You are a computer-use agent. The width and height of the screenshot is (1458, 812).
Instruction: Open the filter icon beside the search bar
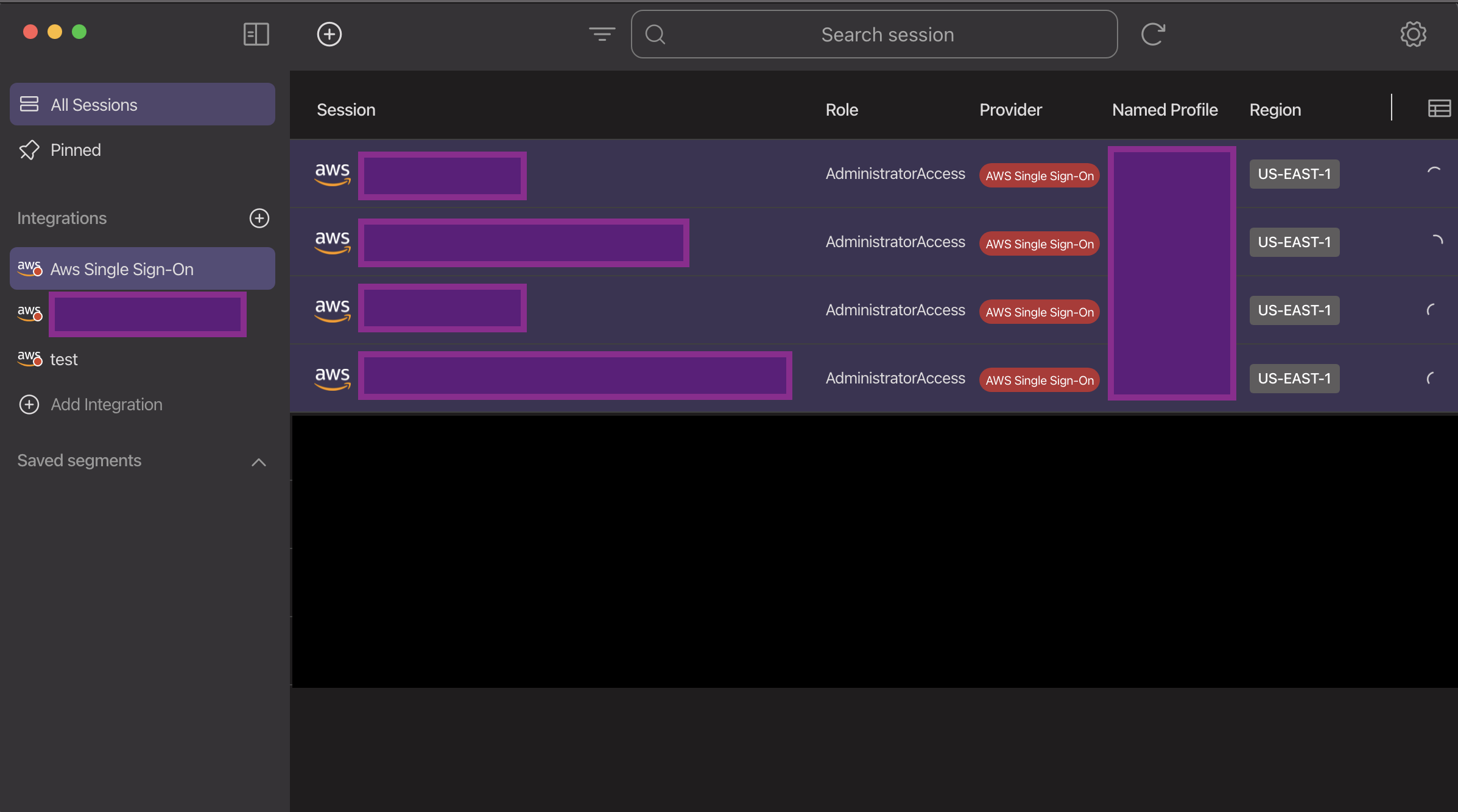601,34
